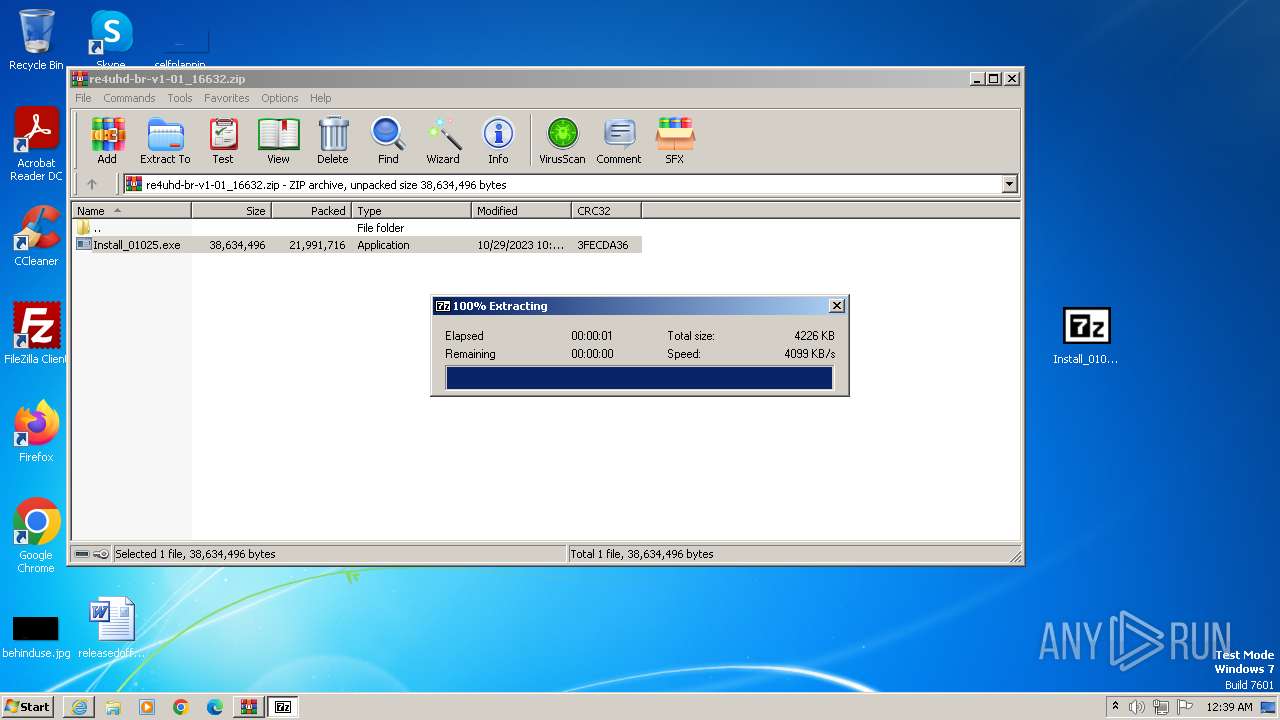Screen dimensions: 1280x720
Task: Click the drive icon in status bar
Action: [82, 554]
